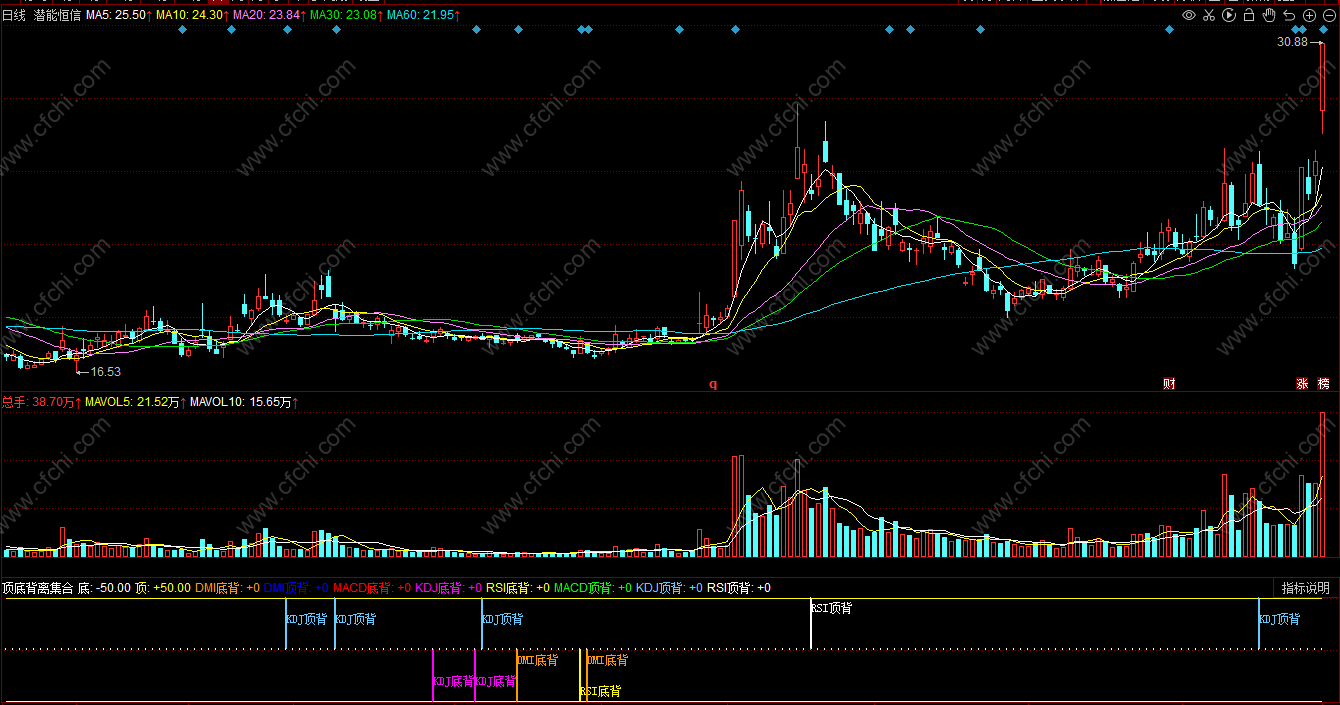Click the RSI底背 signal marker
The width and height of the screenshot is (1340, 705).
coord(600,691)
